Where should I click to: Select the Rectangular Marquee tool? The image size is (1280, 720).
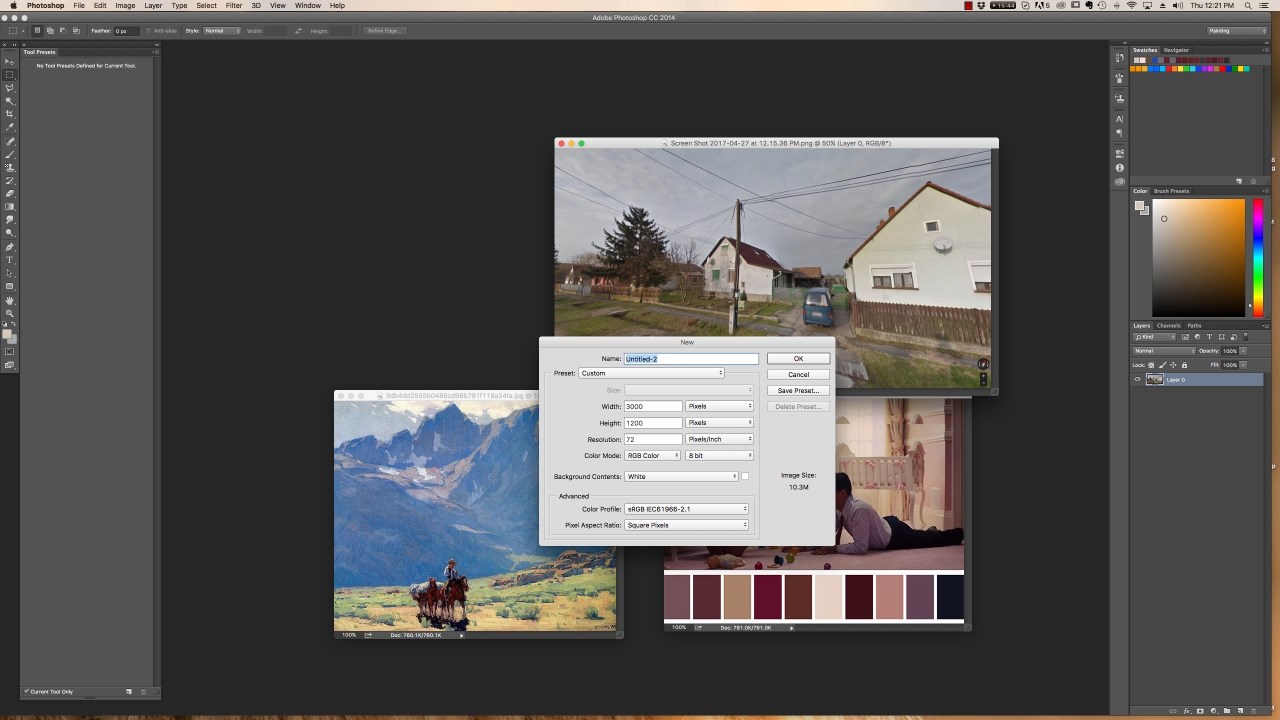10,74
